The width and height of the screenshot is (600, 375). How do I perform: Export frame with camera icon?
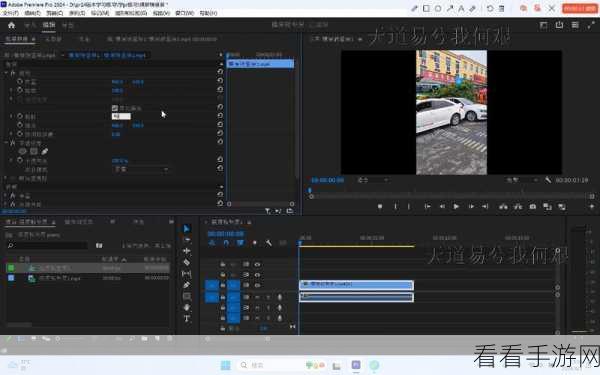(x=533, y=207)
